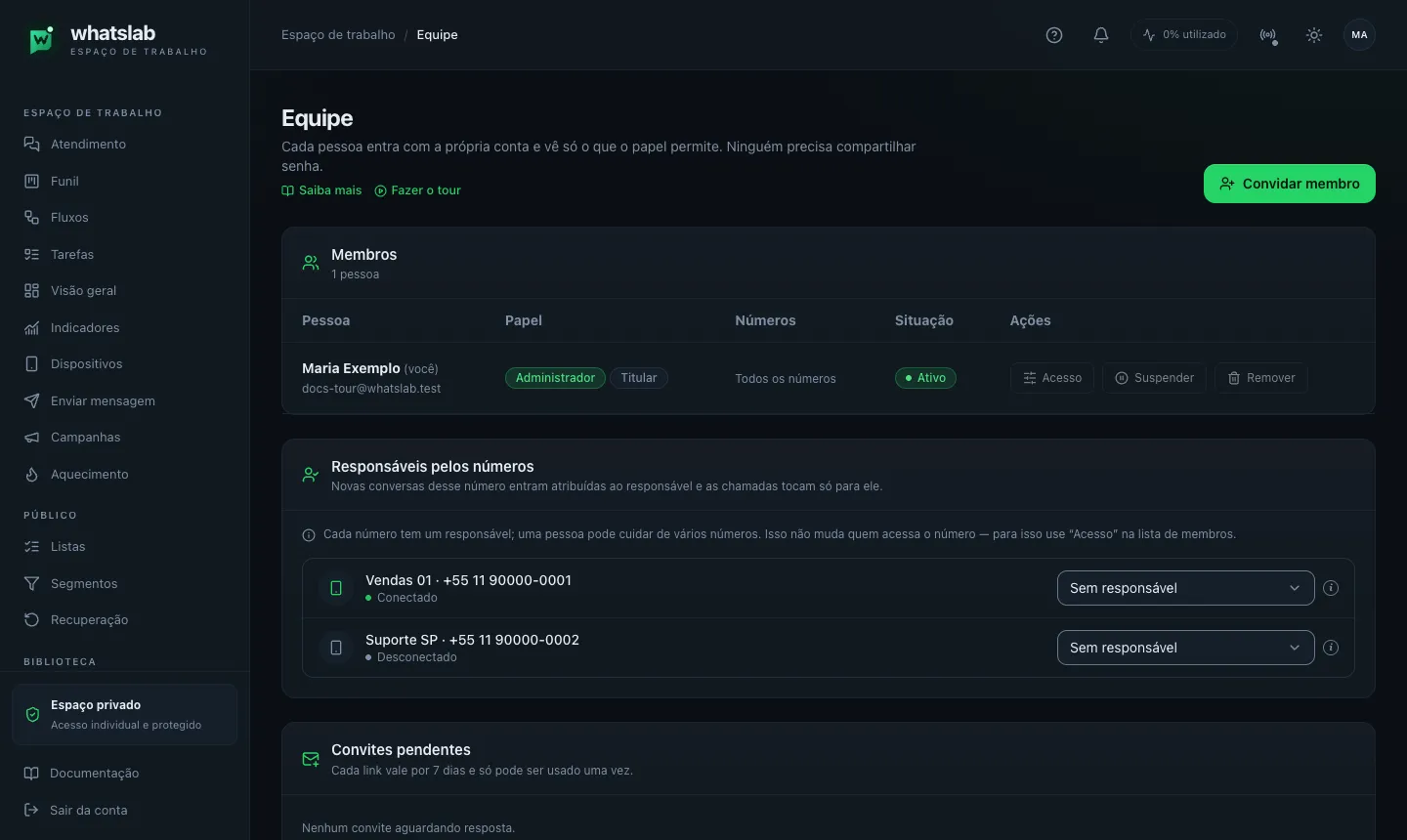Image resolution: width=1407 pixels, height=840 pixels.
Task: Click the Suporte SP phone device icon
Action: point(336,648)
